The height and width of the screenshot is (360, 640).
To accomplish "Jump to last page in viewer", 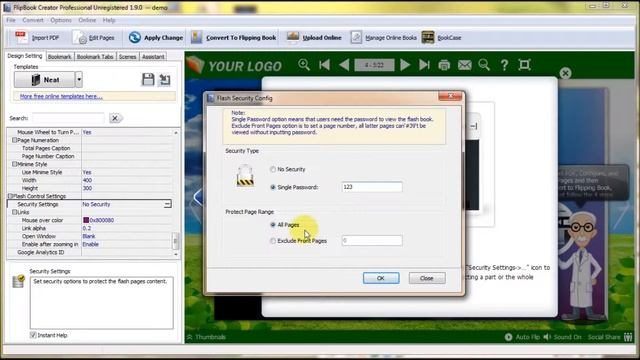I will tap(424, 64).
